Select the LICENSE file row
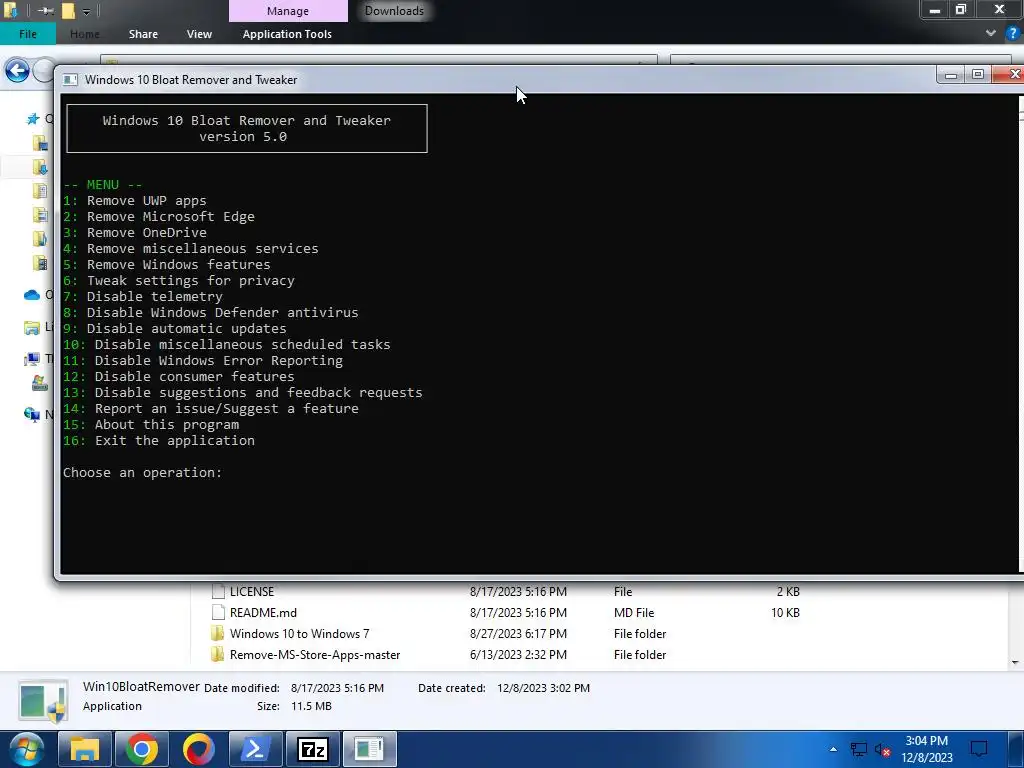This screenshot has width=1024, height=768. click(x=505, y=592)
